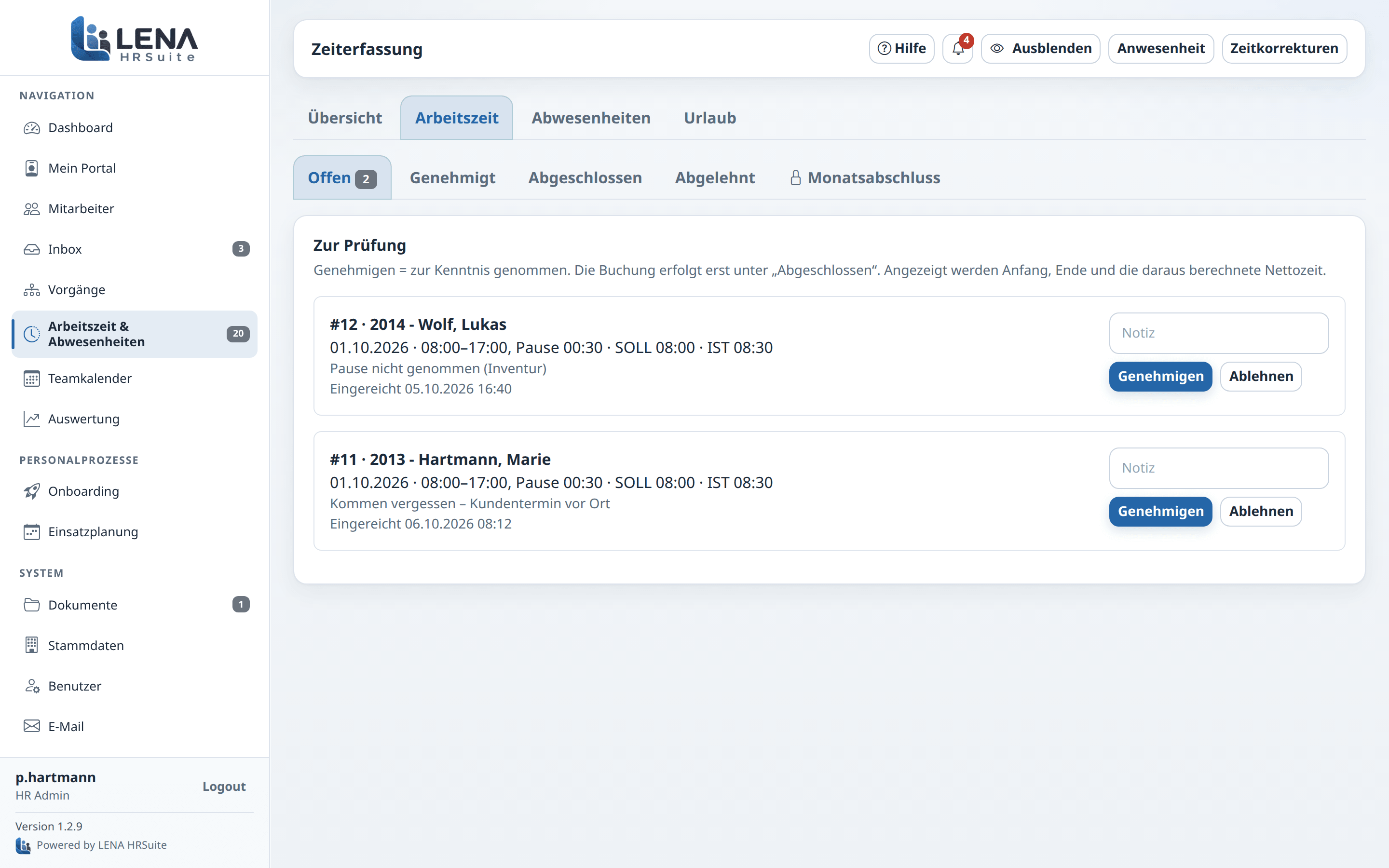Approve Wolf, Lukas entry with Genehmigen
This screenshot has height=868, width=1389.
pyautogui.click(x=1160, y=377)
